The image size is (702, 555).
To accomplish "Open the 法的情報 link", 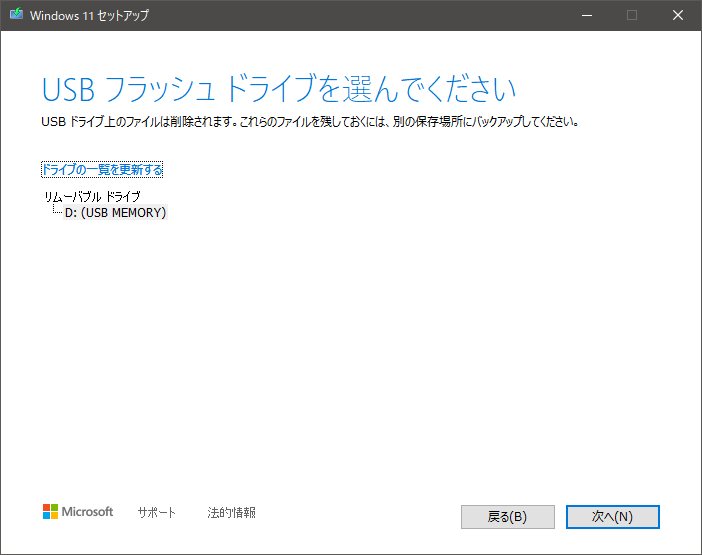I will 231,512.
